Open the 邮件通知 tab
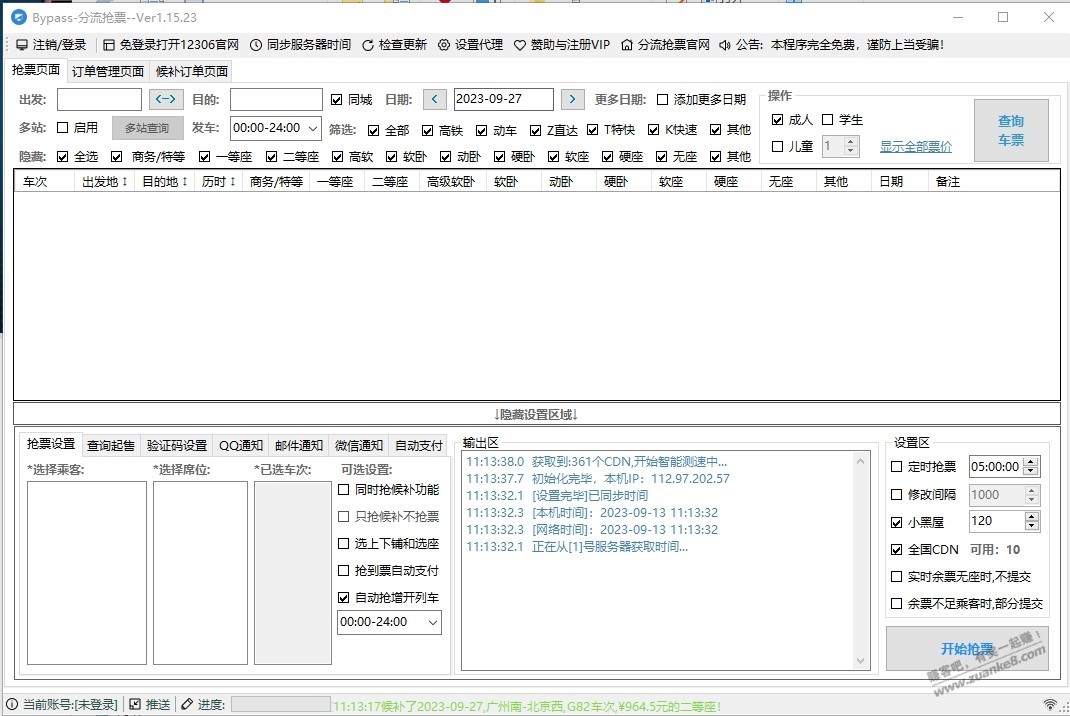The image size is (1070, 716). [x=299, y=446]
